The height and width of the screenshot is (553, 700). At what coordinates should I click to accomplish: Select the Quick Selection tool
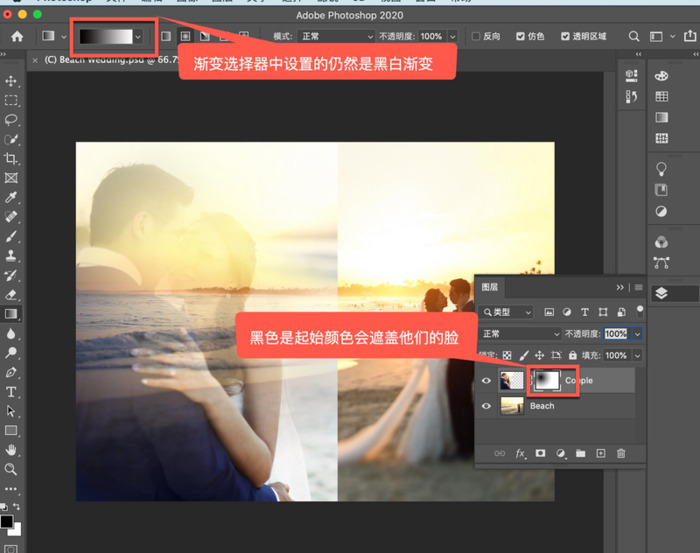(11, 139)
